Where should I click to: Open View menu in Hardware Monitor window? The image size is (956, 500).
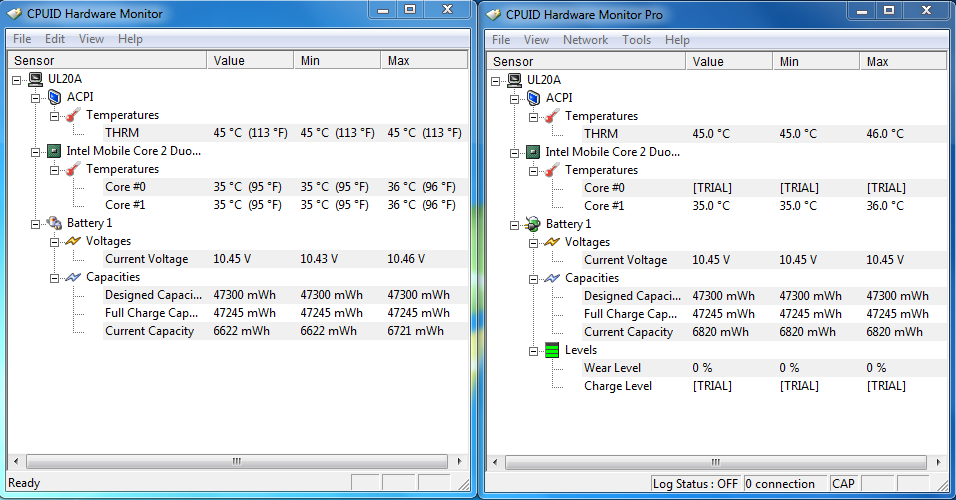[91, 38]
